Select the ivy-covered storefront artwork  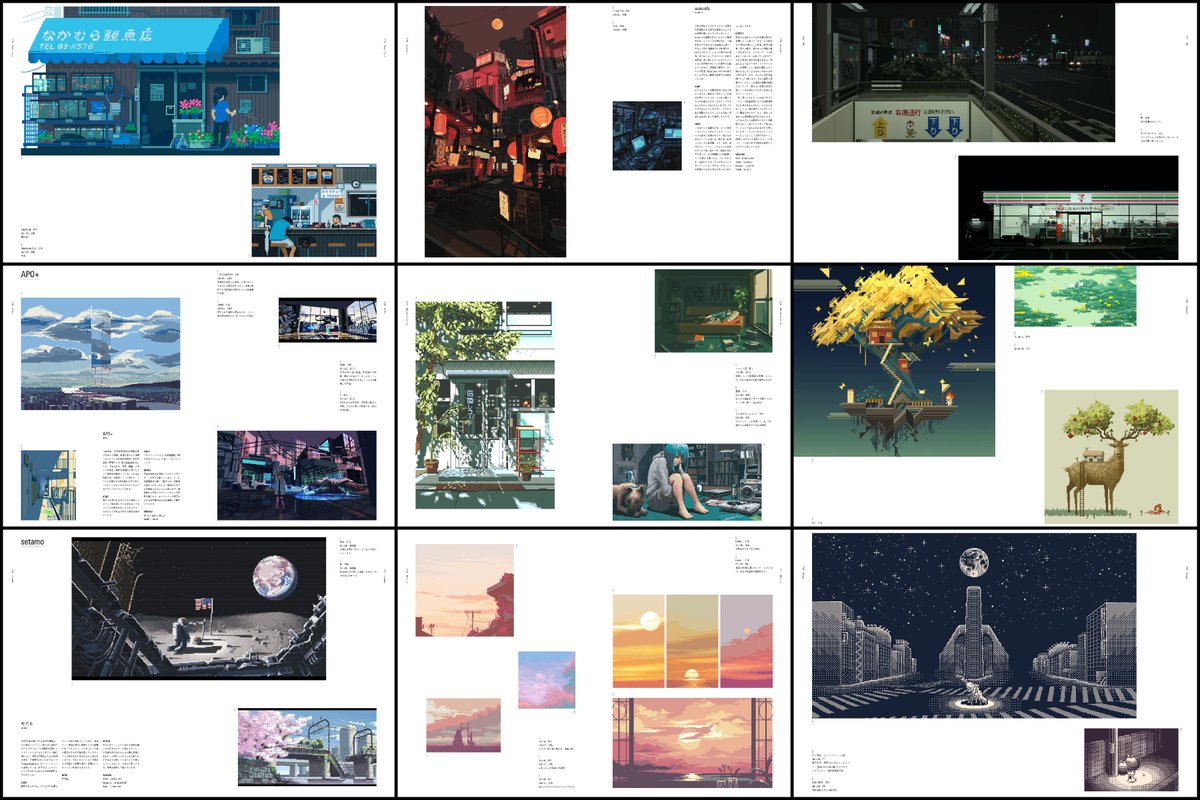485,403
